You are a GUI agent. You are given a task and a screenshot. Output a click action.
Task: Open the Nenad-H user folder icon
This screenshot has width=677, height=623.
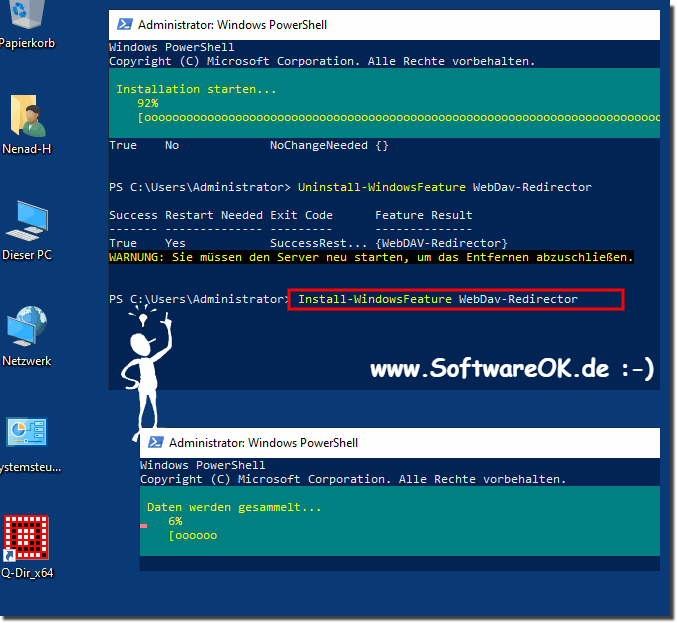click(x=27, y=116)
